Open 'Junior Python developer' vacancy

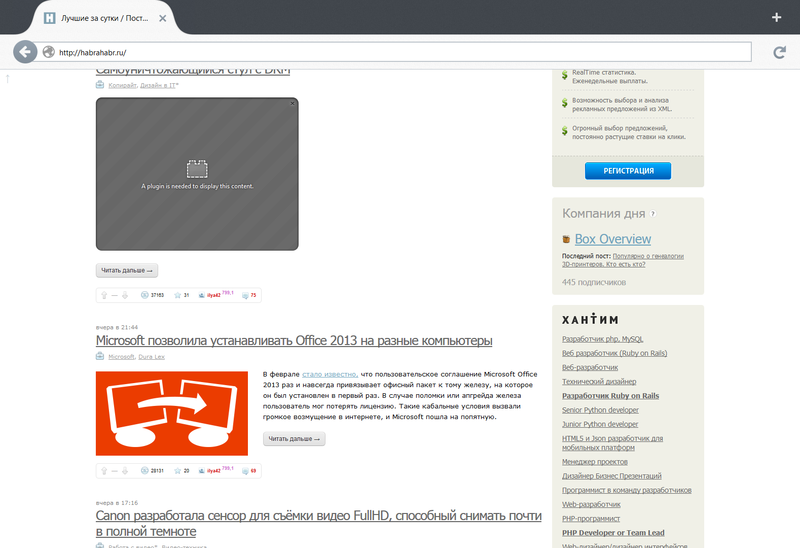tap(600, 424)
